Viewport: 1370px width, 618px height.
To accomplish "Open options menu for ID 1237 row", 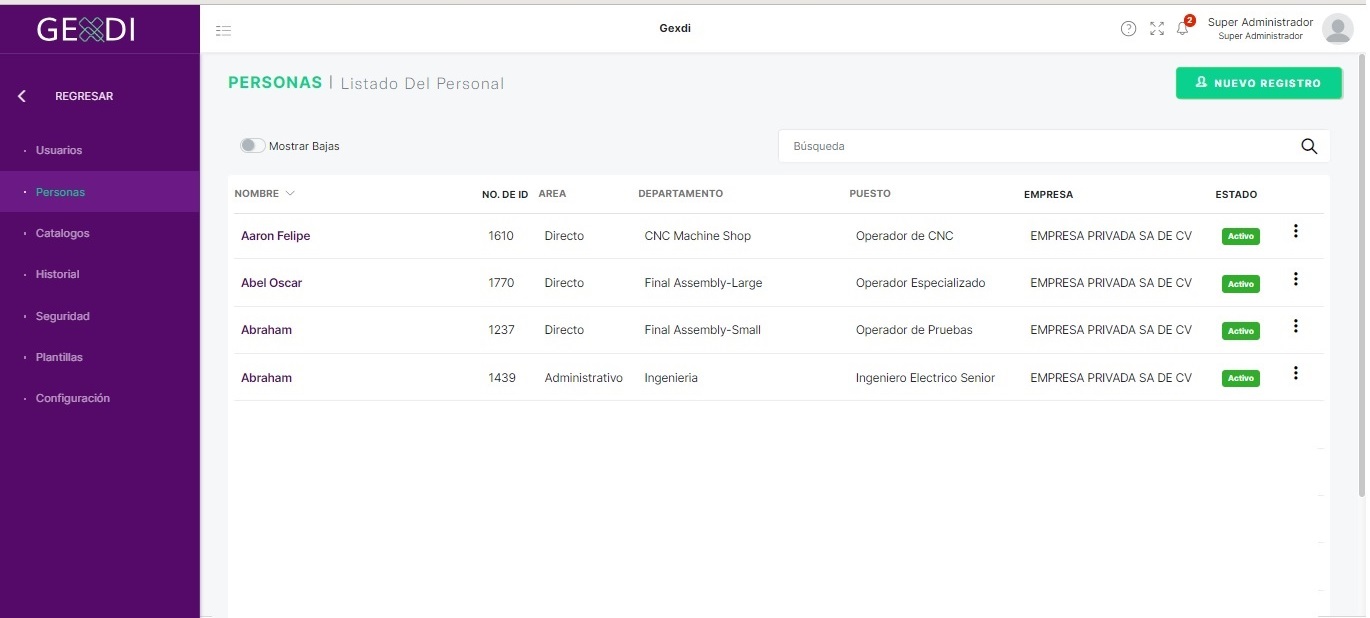I will 1296,326.
